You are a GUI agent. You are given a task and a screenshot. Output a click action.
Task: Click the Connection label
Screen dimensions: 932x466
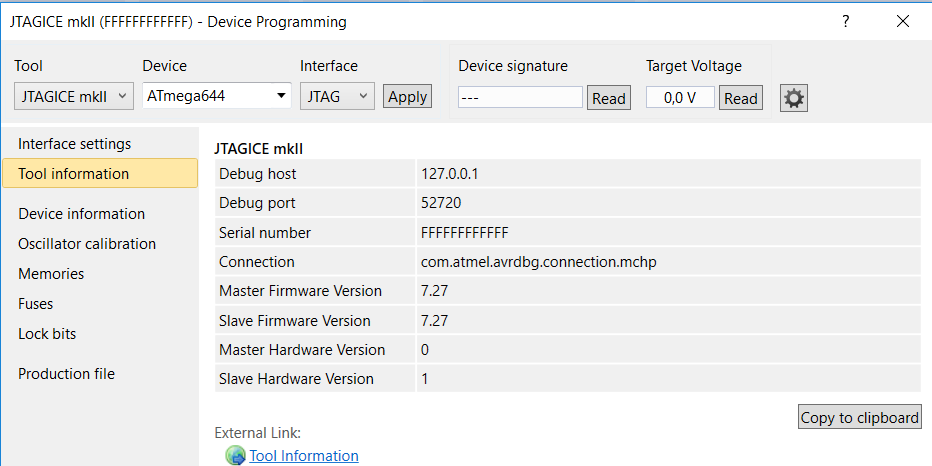coord(257,262)
